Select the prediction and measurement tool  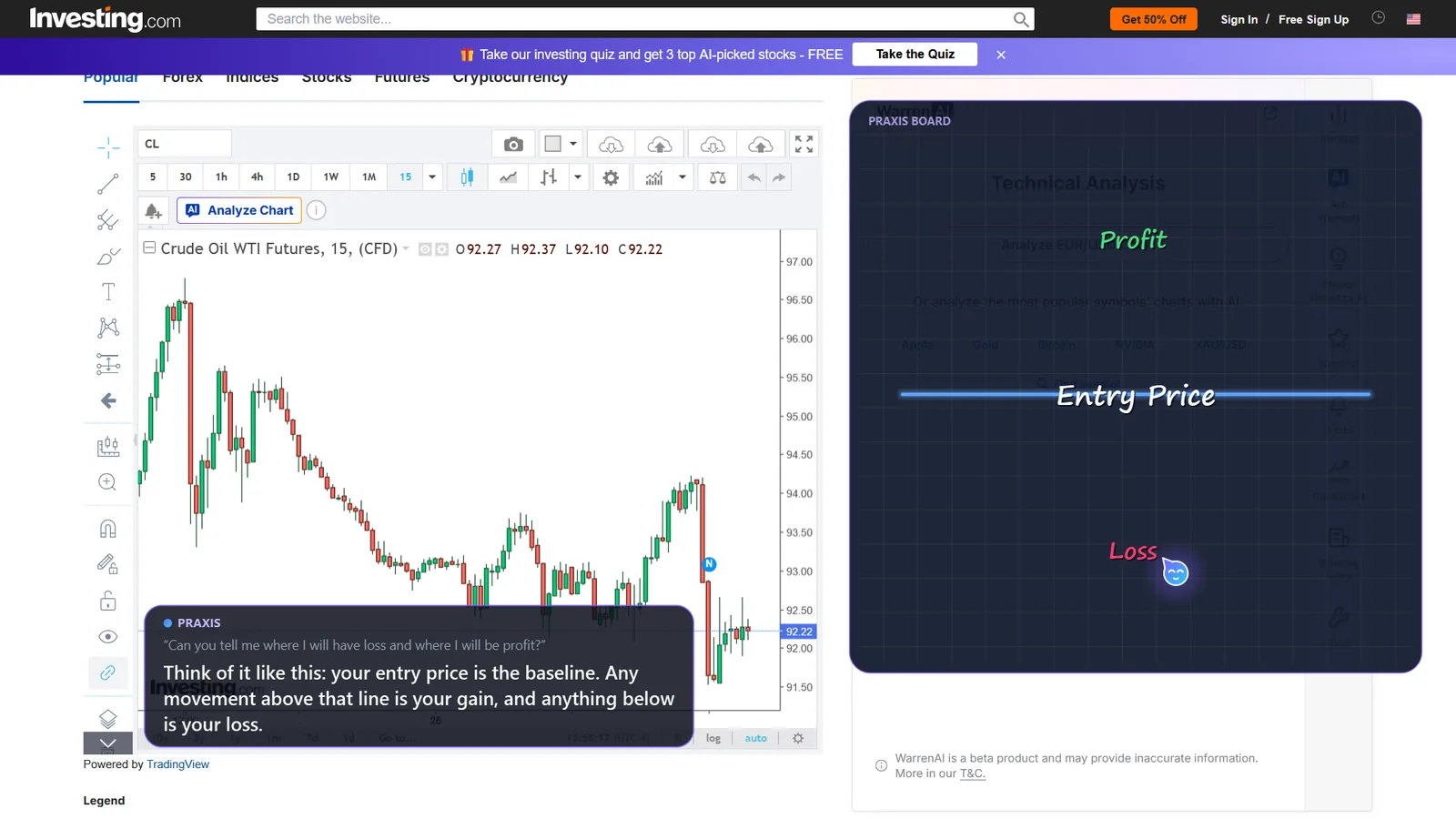(x=108, y=364)
